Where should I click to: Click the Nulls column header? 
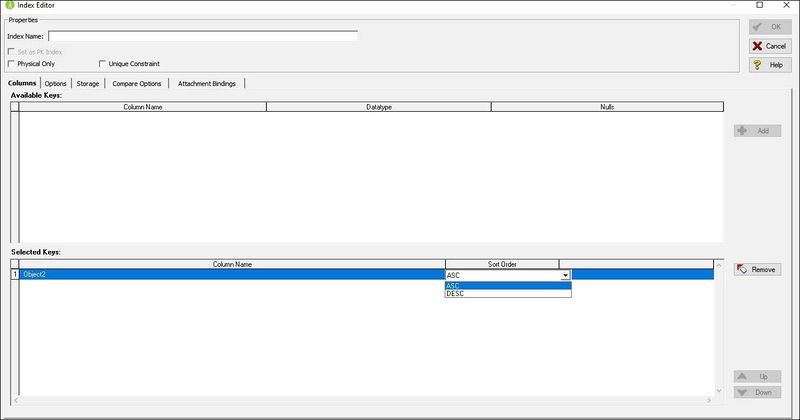click(607, 107)
